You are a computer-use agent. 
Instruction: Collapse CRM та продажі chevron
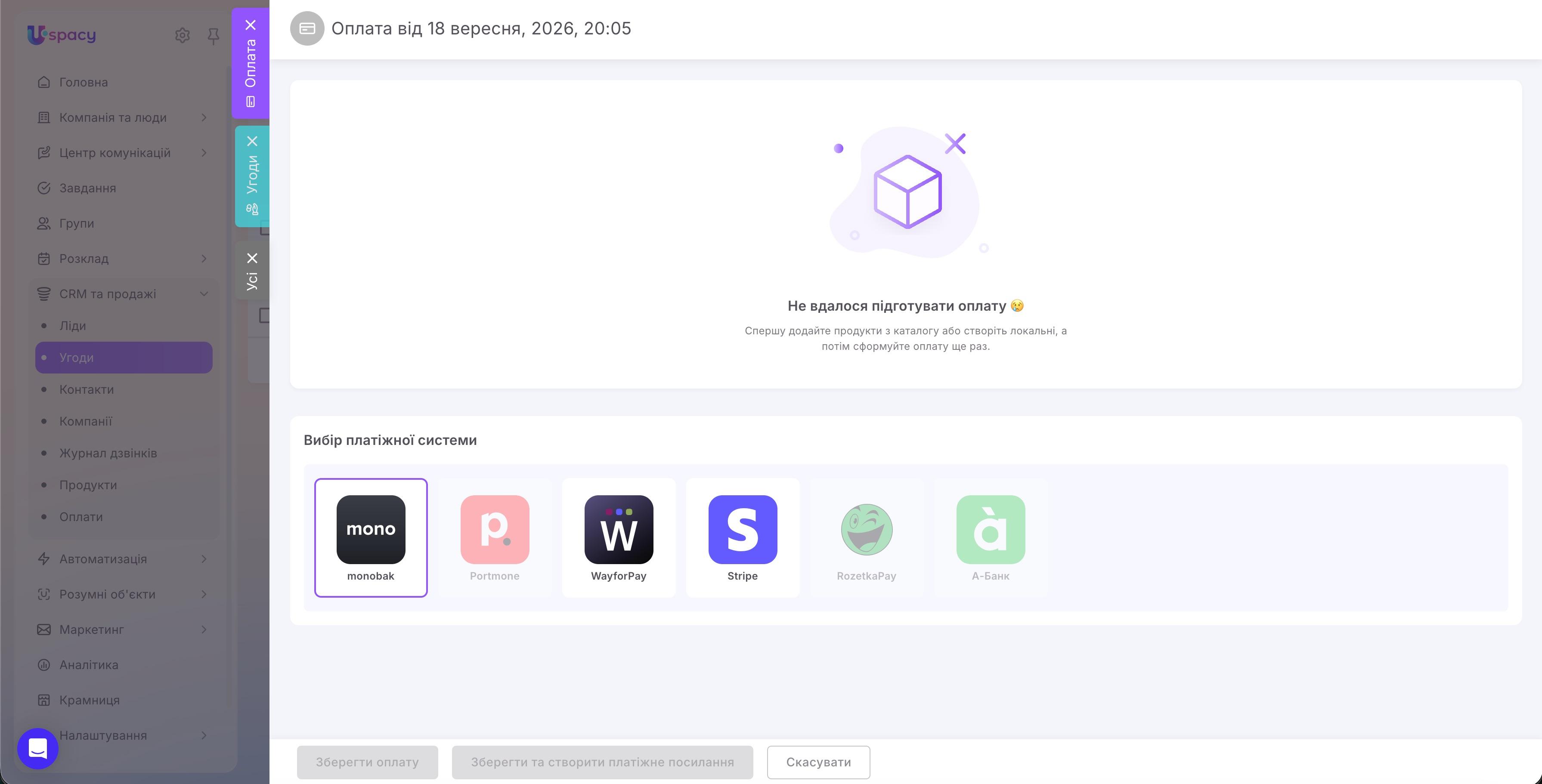204,294
